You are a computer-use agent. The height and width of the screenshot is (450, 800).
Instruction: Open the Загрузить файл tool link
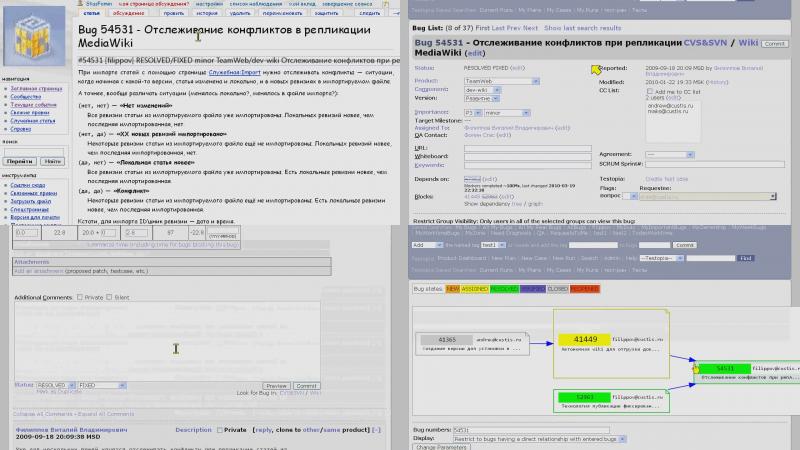(31, 202)
